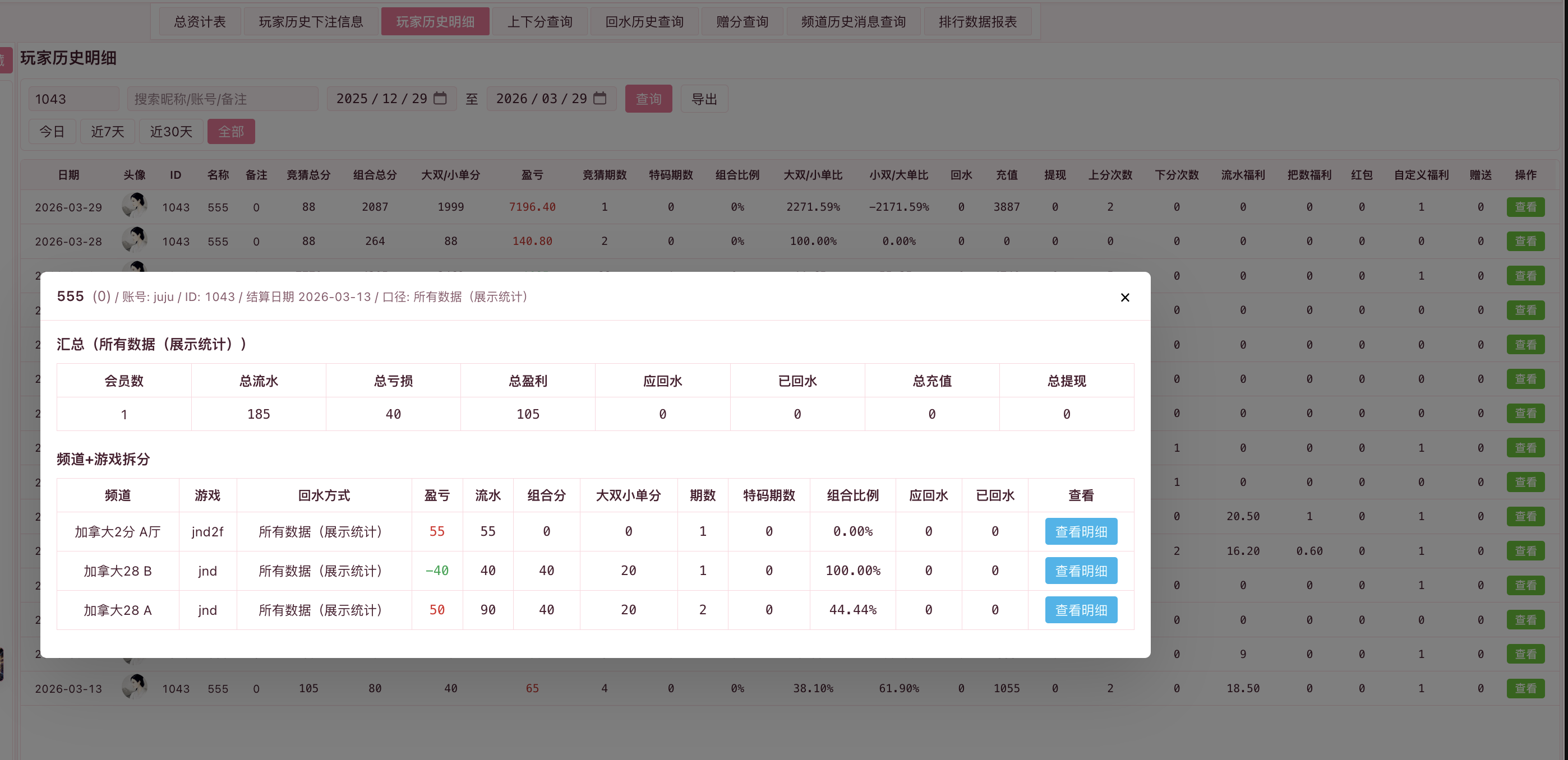Open 赠分查询 tab

click(742, 22)
